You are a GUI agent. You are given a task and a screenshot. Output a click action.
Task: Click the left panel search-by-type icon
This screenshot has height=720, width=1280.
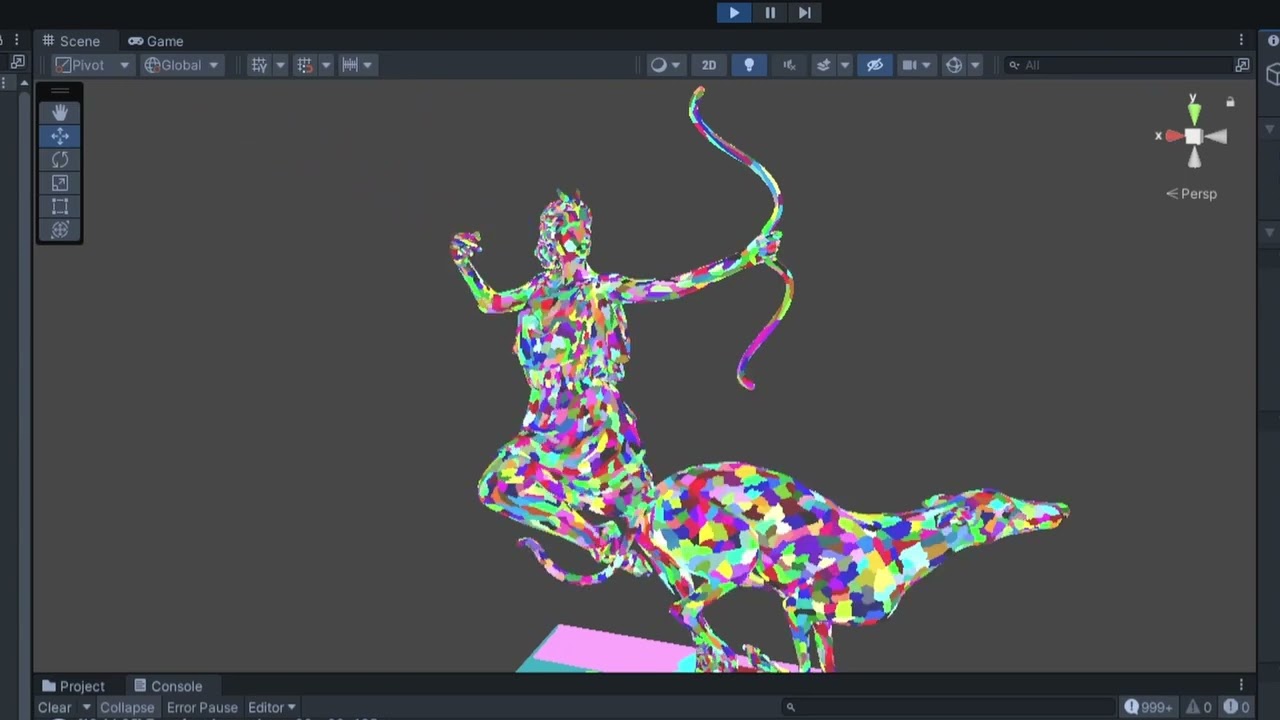pos(17,62)
